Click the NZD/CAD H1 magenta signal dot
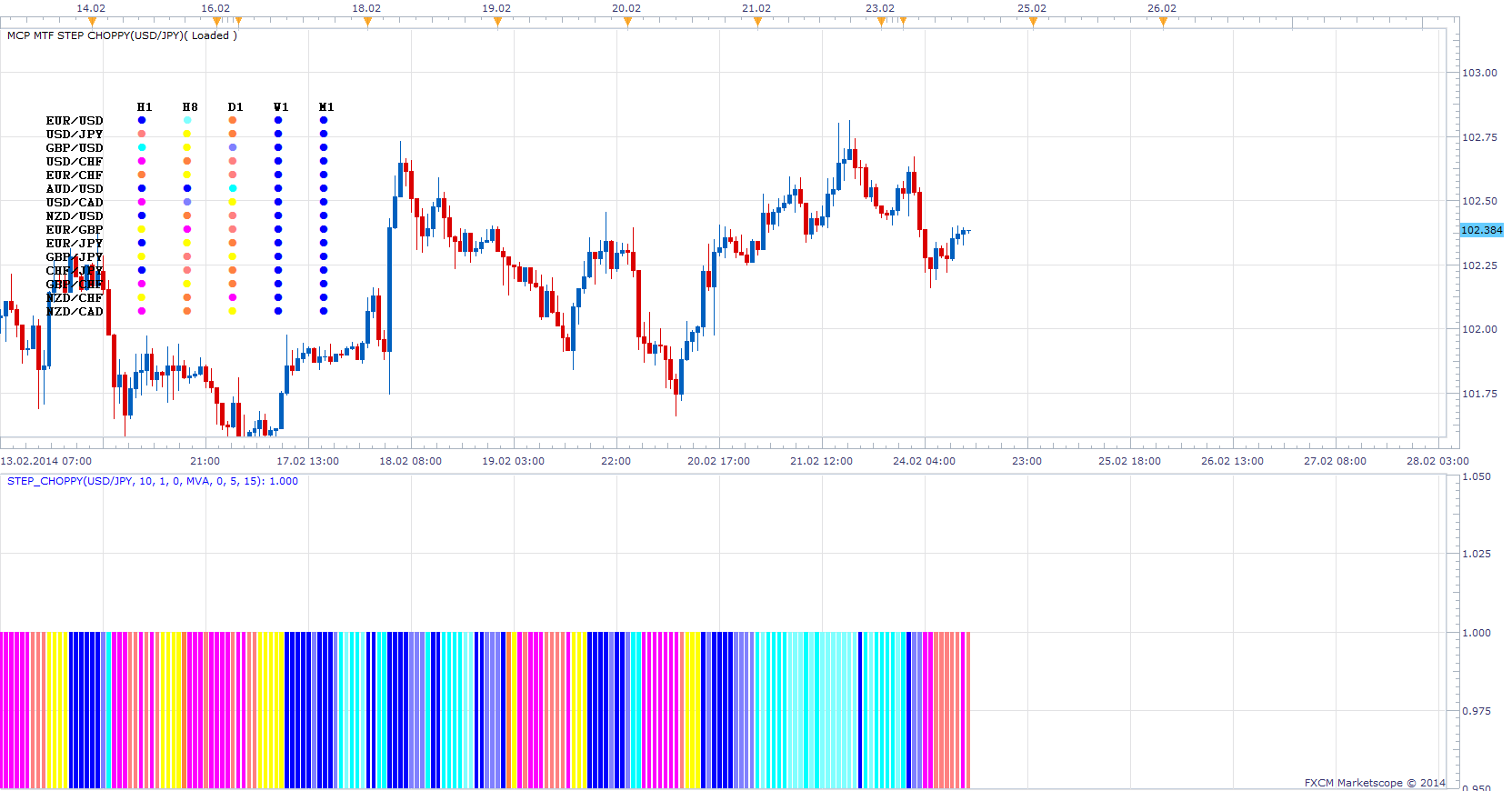 tap(142, 311)
